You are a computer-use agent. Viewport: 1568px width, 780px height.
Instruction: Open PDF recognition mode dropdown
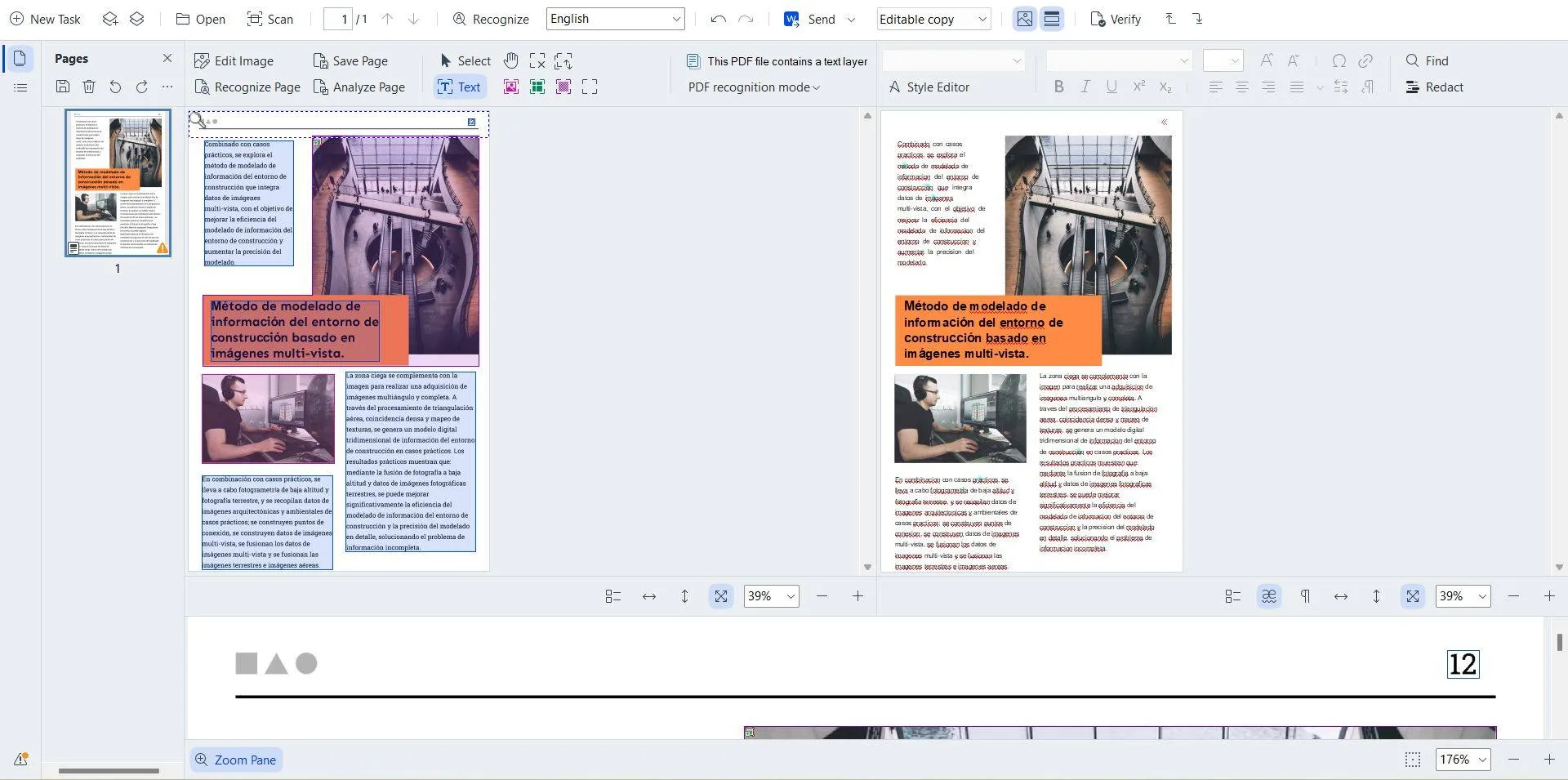(754, 87)
